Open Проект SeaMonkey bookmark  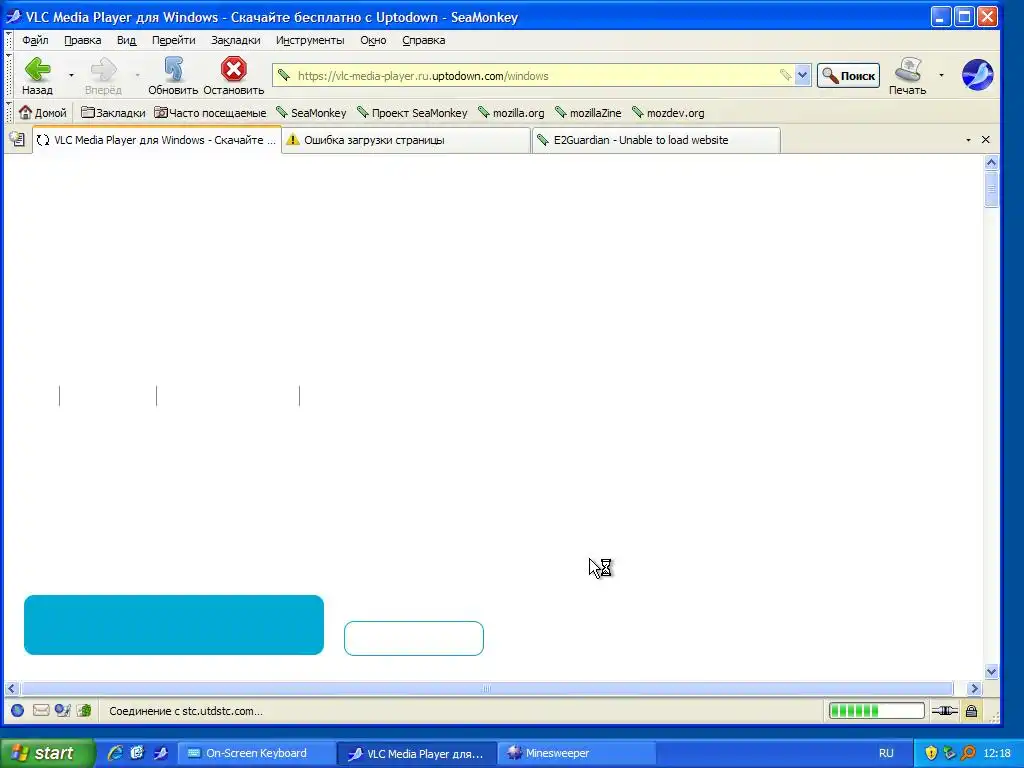click(413, 113)
